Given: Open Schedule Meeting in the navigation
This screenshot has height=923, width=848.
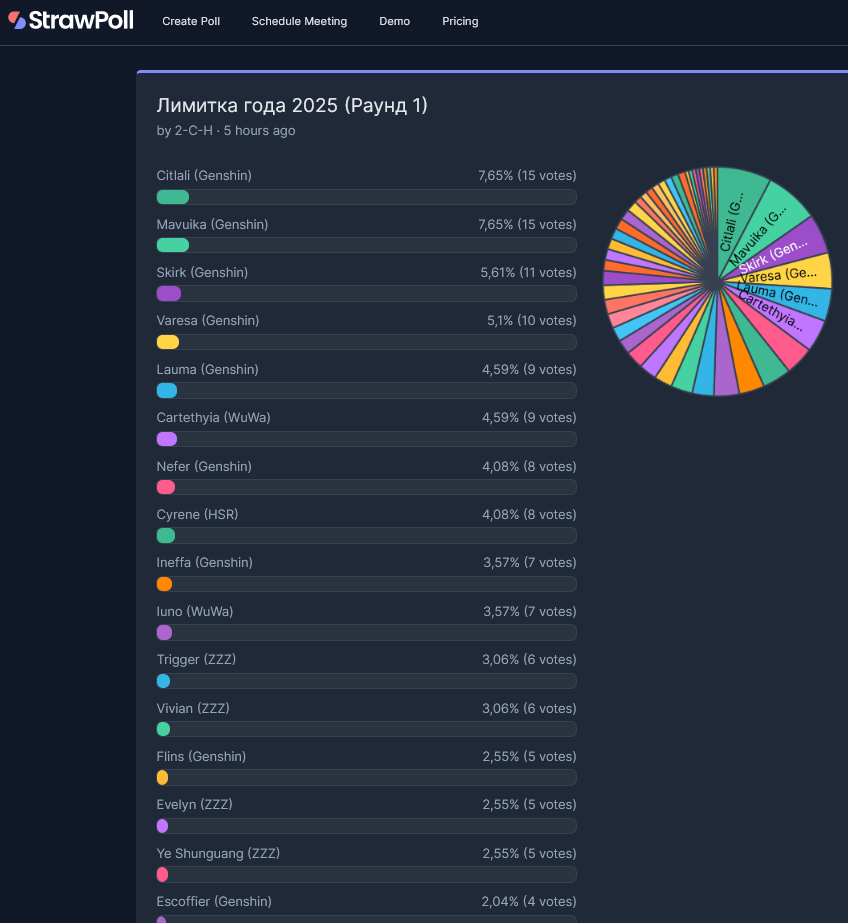Looking at the screenshot, I should tap(299, 21).
